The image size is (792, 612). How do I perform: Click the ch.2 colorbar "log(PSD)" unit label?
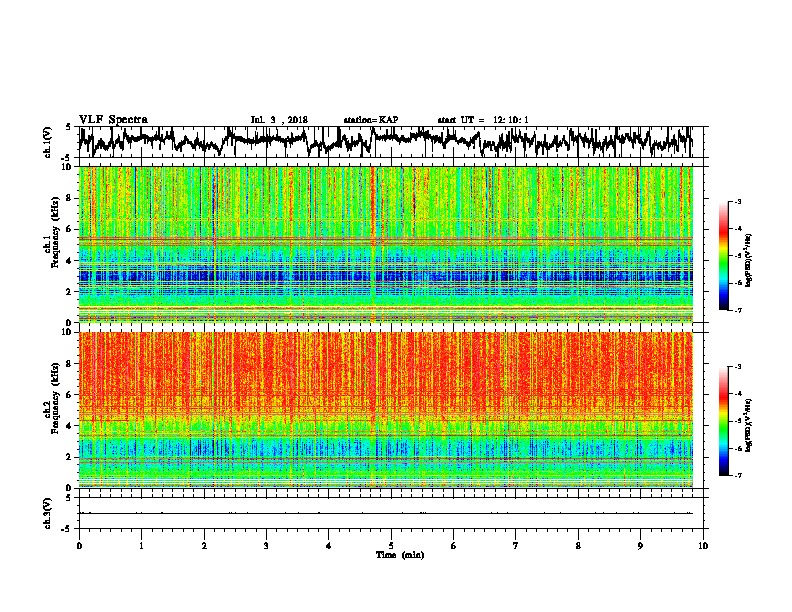pyautogui.click(x=749, y=425)
